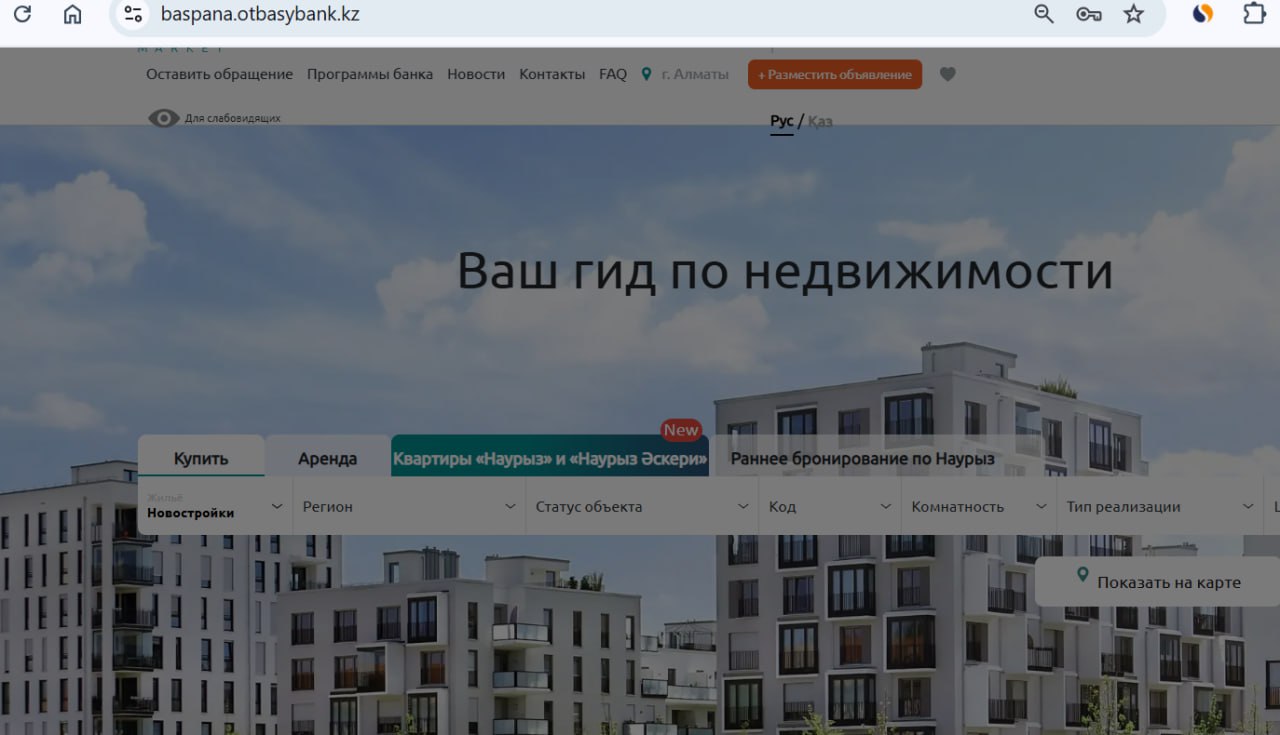Click the Разместить объявление button
Screen dimensions: 1280x735
point(834,75)
